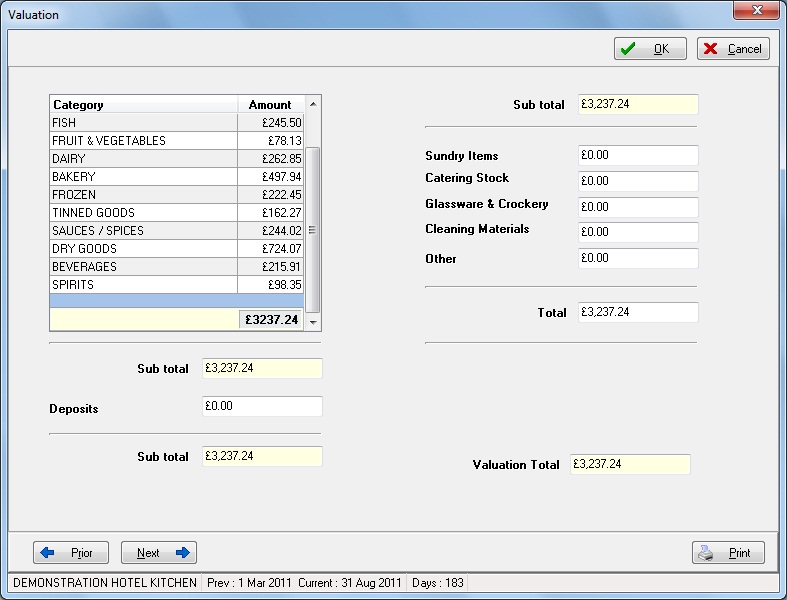
Task: Click the top right Sub total field
Action: click(638, 104)
